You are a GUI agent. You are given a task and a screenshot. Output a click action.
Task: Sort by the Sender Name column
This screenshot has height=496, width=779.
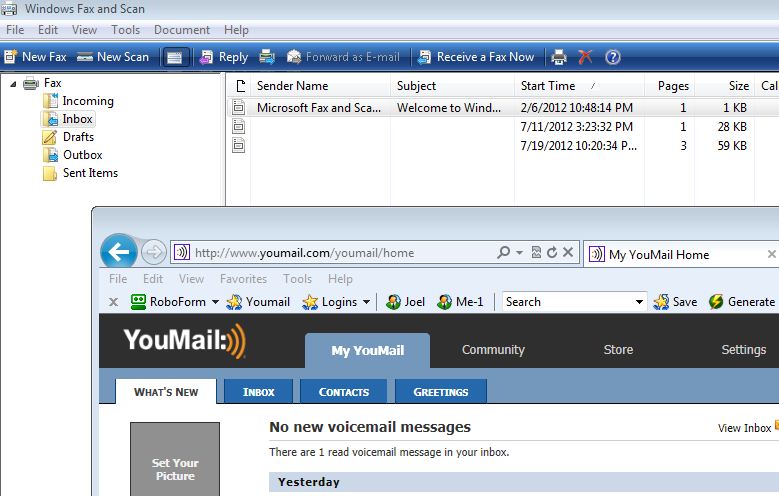[320, 86]
